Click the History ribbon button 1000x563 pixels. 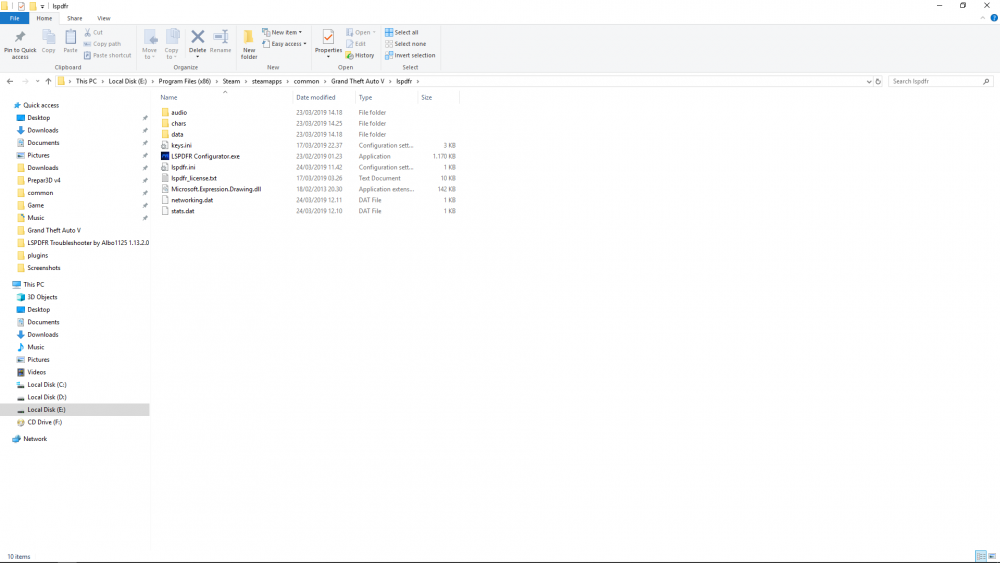click(360, 55)
